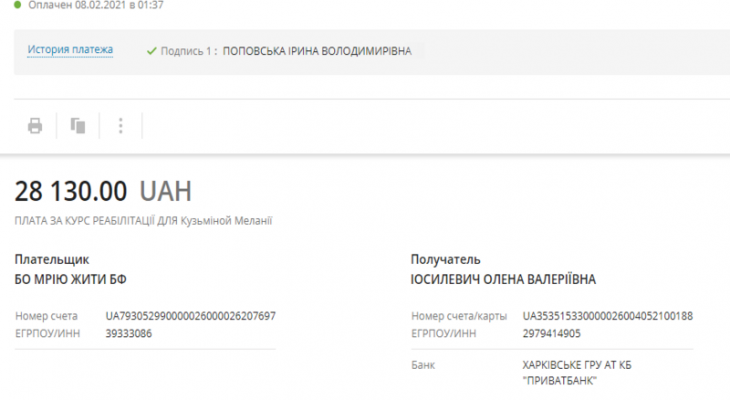Click payer name БО МРІЮ ЖИТИ БФ
Screen dimensions: 730x400
(x=70, y=279)
